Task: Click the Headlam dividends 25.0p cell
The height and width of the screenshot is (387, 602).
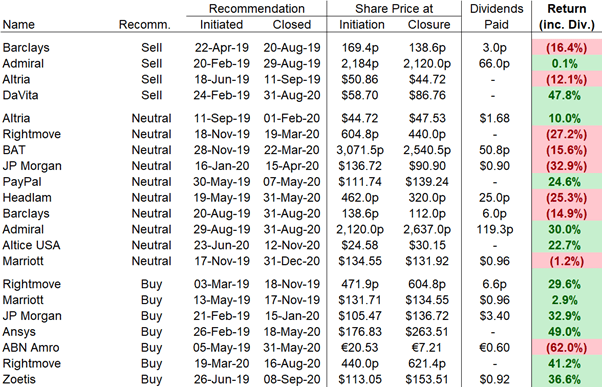Action: point(494,197)
